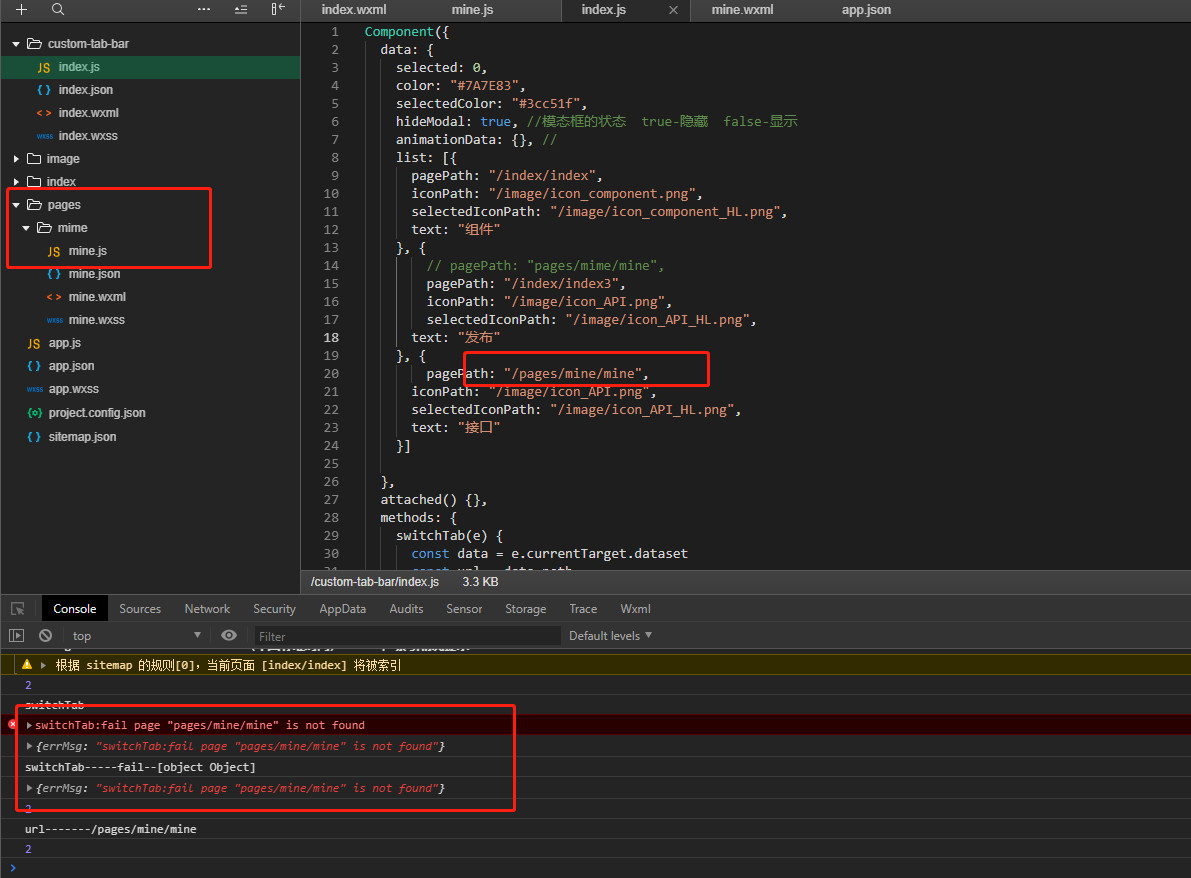Click the braces icon of app.json
This screenshot has height=878, width=1191.
point(34,366)
